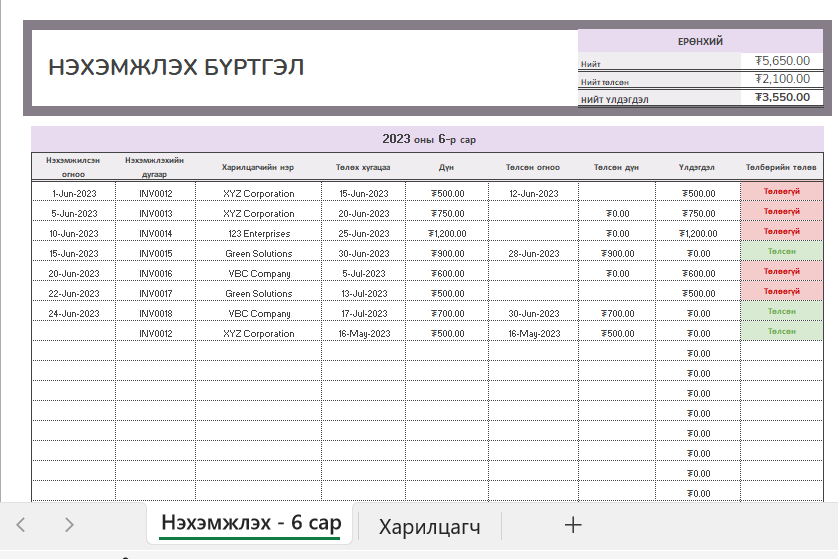Select the НЭХЭМЖЛЭХ БҮРТГЭЛ title cell
The width and height of the screenshot is (838, 559).
point(176,68)
